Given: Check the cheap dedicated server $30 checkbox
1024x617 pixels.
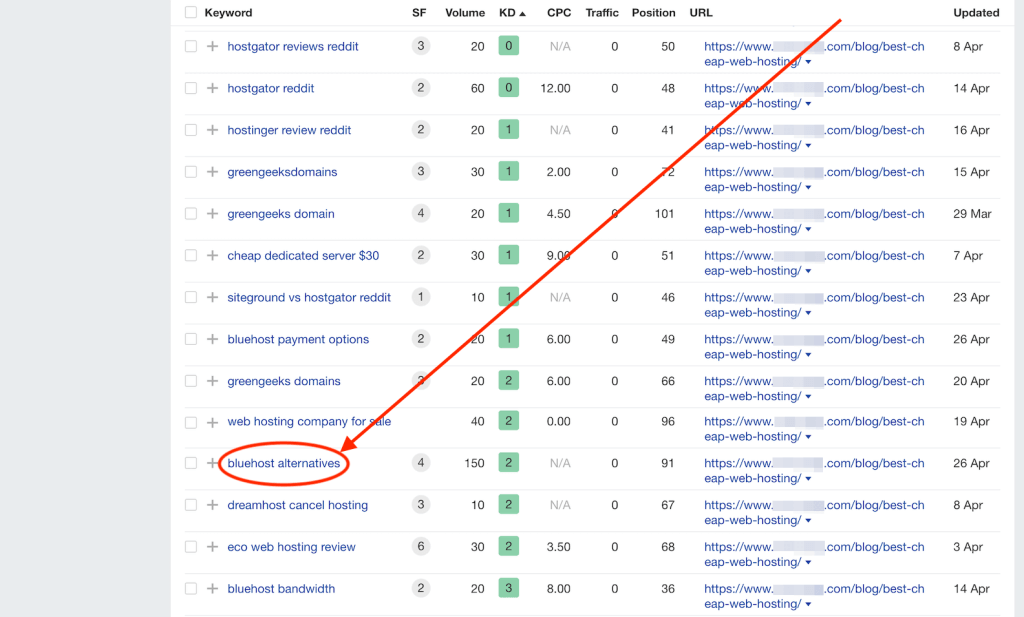Looking at the screenshot, I should coord(191,255).
